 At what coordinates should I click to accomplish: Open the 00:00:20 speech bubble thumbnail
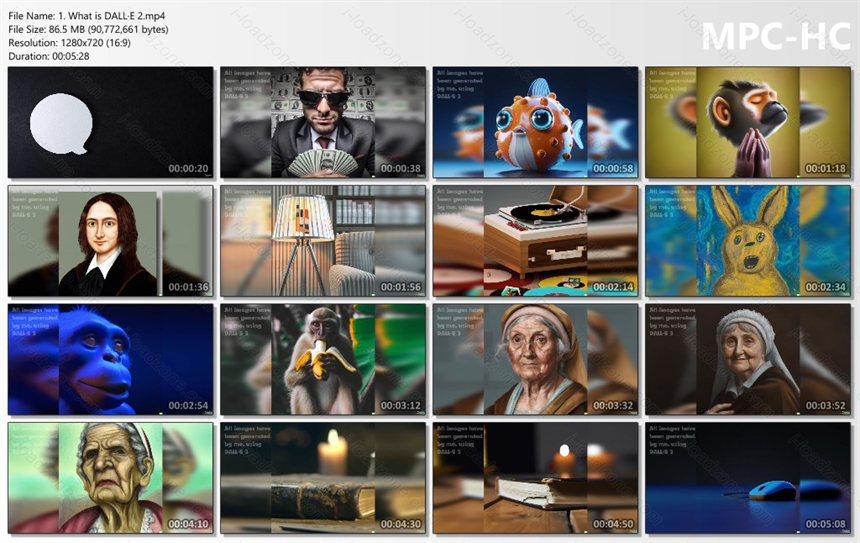[110, 122]
